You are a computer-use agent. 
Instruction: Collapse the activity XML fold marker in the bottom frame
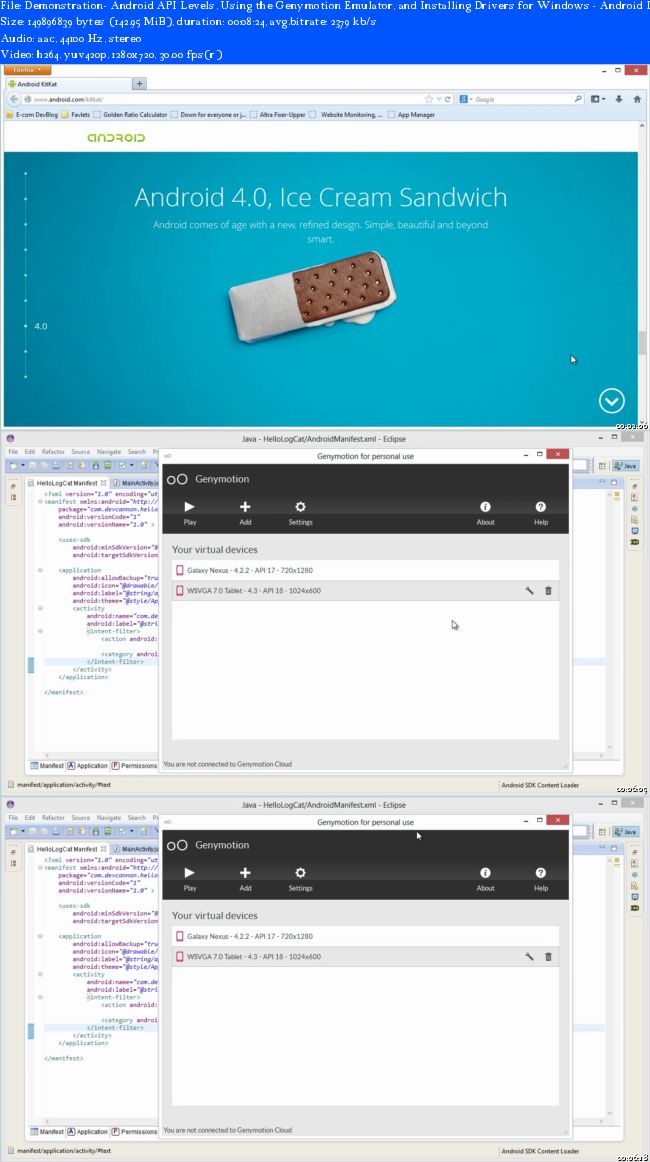(40, 974)
